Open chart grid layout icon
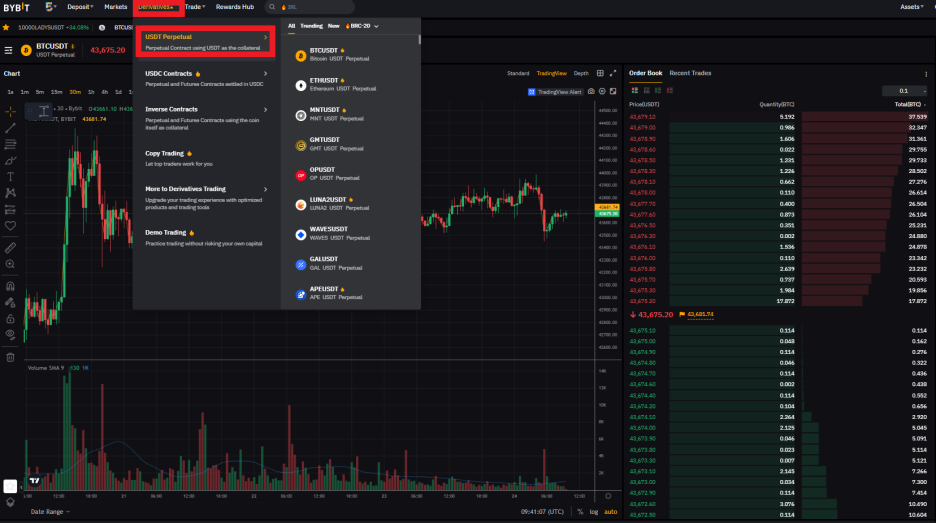Image resolution: width=936 pixels, height=523 pixels. [600, 73]
